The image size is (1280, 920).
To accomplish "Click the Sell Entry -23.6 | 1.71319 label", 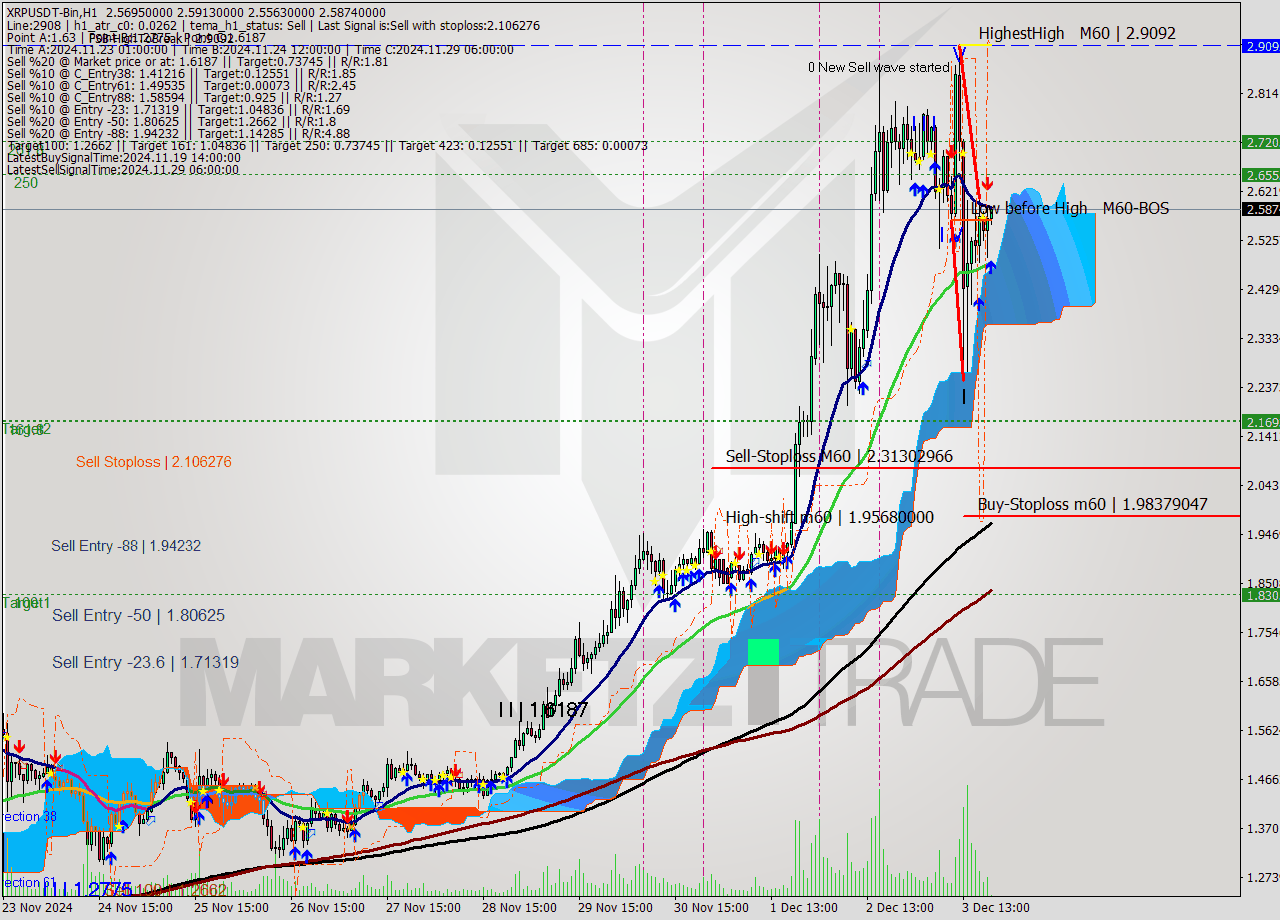I will 145,662.
